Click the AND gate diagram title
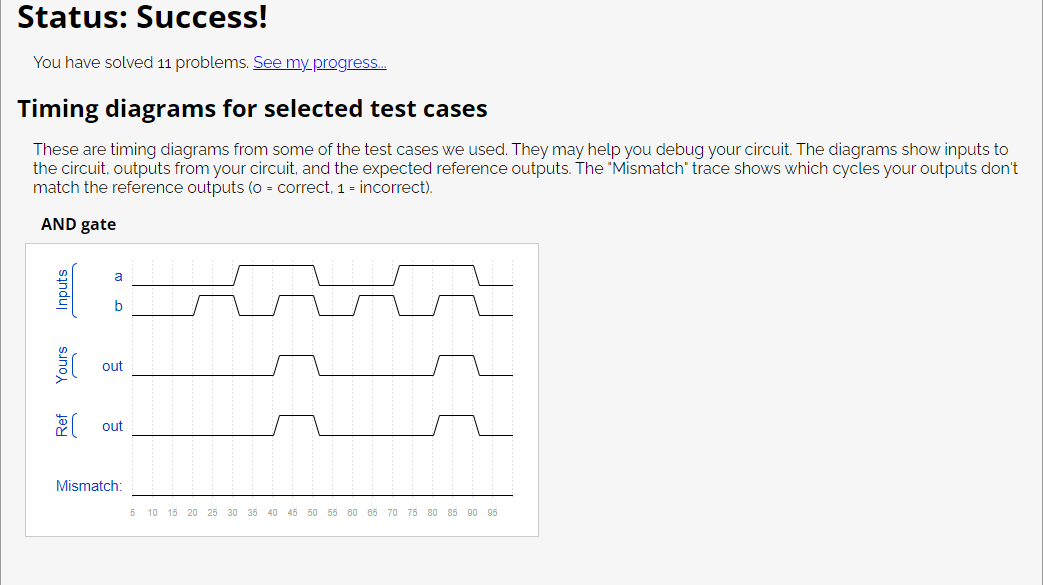Viewport: 1043px width, 585px height. pyautogui.click(x=78, y=224)
